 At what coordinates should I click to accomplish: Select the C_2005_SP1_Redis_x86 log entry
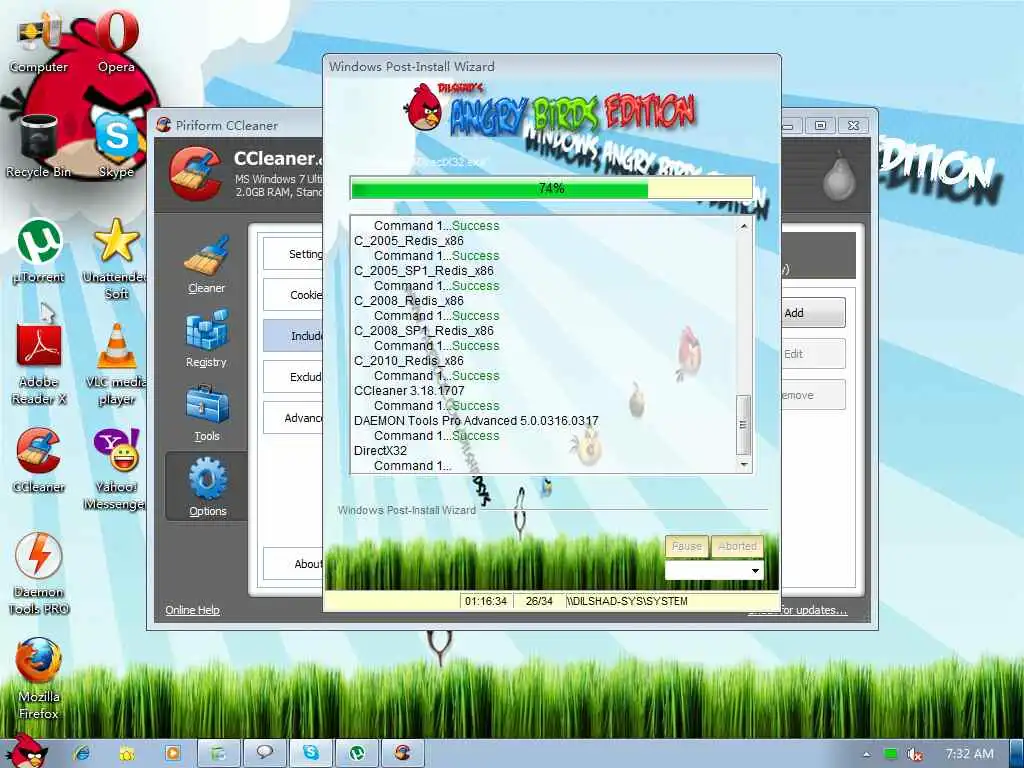pyautogui.click(x=424, y=270)
